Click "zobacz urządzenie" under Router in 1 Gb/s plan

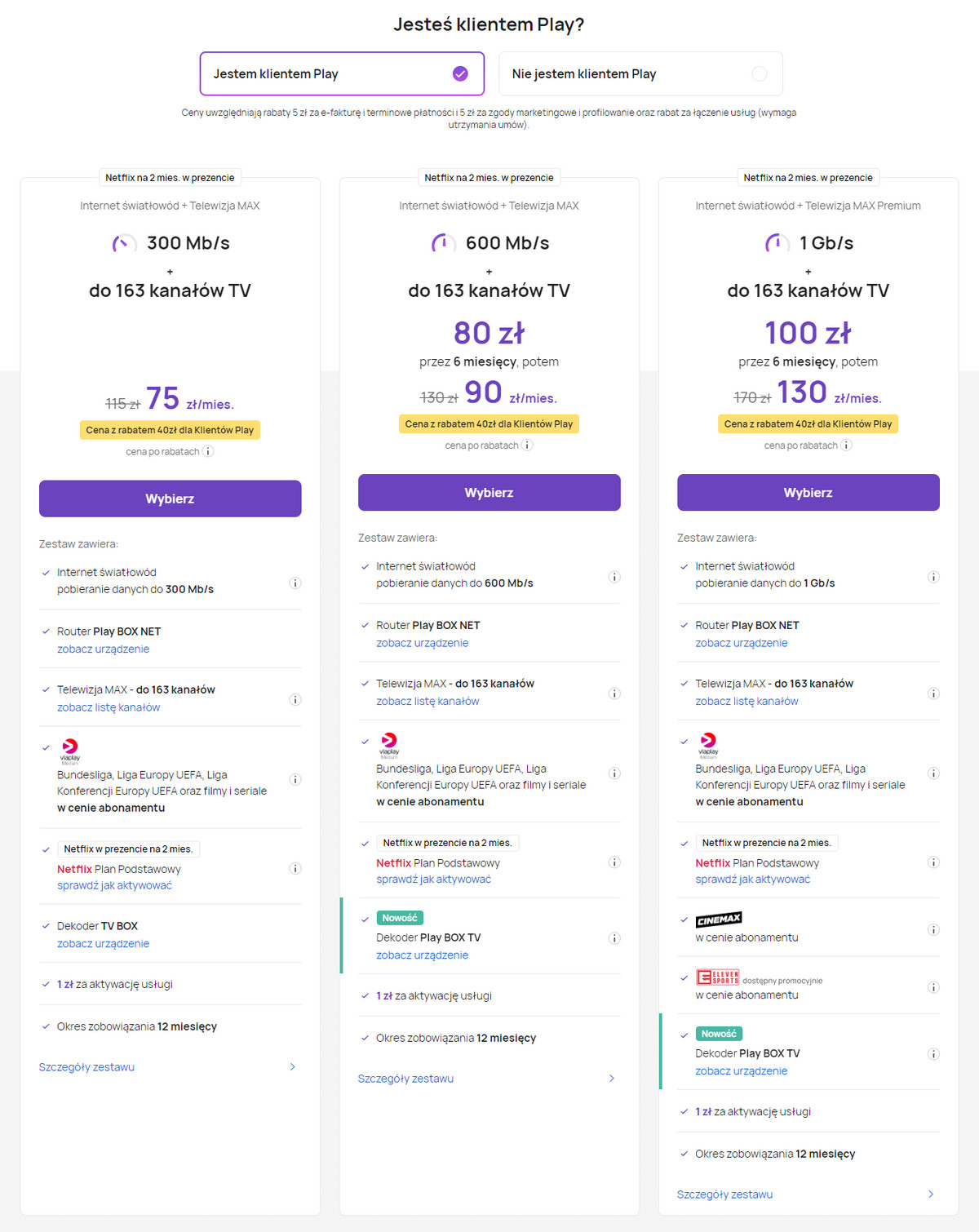point(741,643)
